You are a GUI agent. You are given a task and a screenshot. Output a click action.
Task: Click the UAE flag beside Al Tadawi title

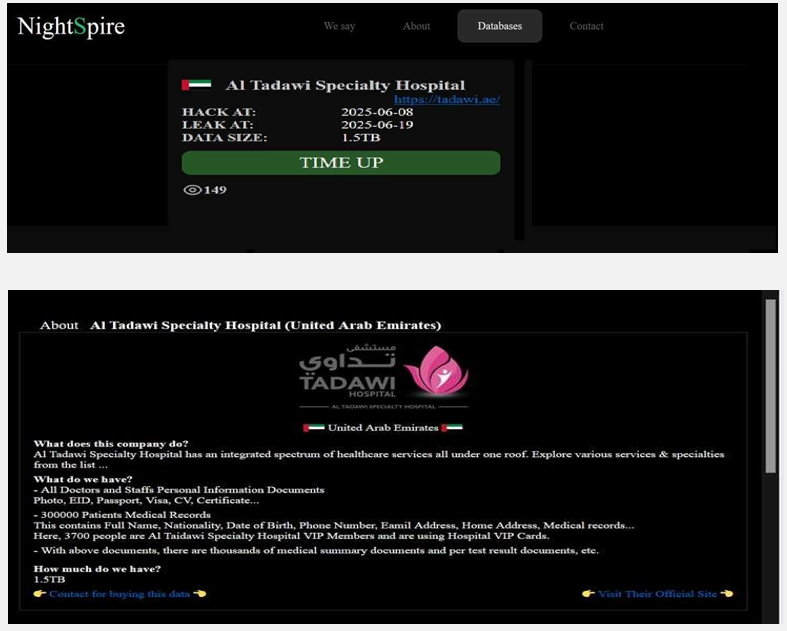tap(196, 84)
